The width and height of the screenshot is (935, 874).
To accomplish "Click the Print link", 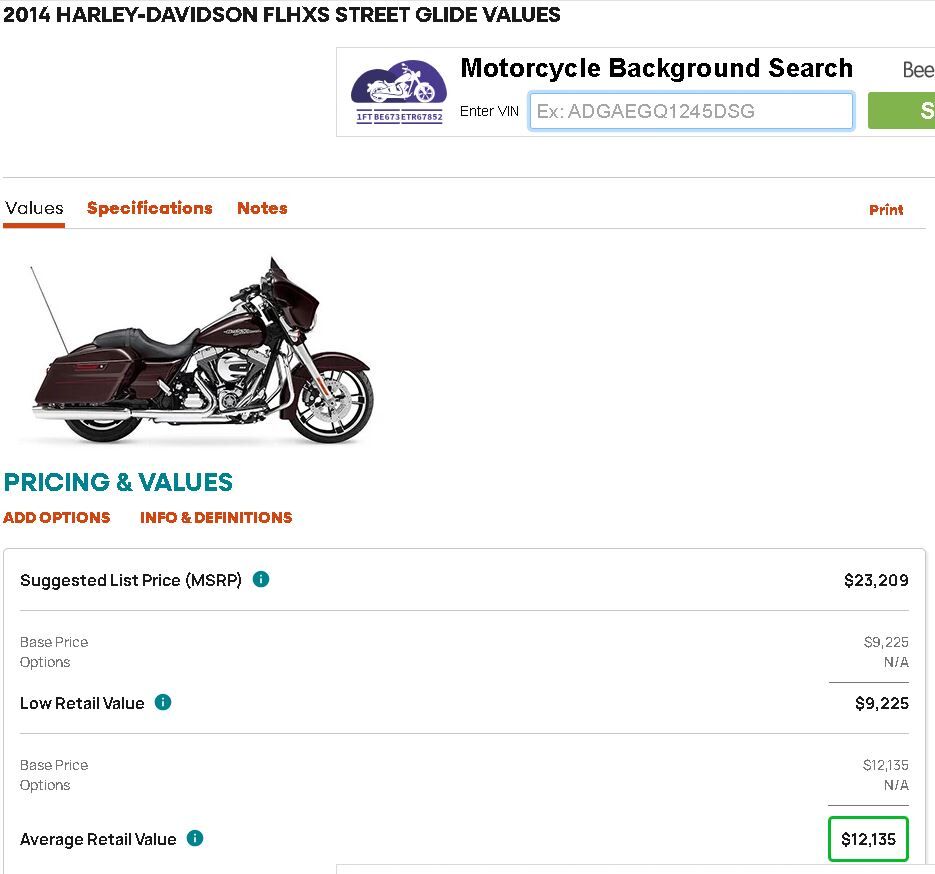I will (885, 210).
